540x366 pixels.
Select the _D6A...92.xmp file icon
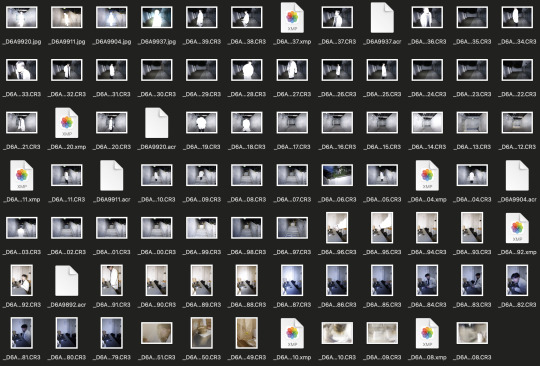click(x=517, y=228)
